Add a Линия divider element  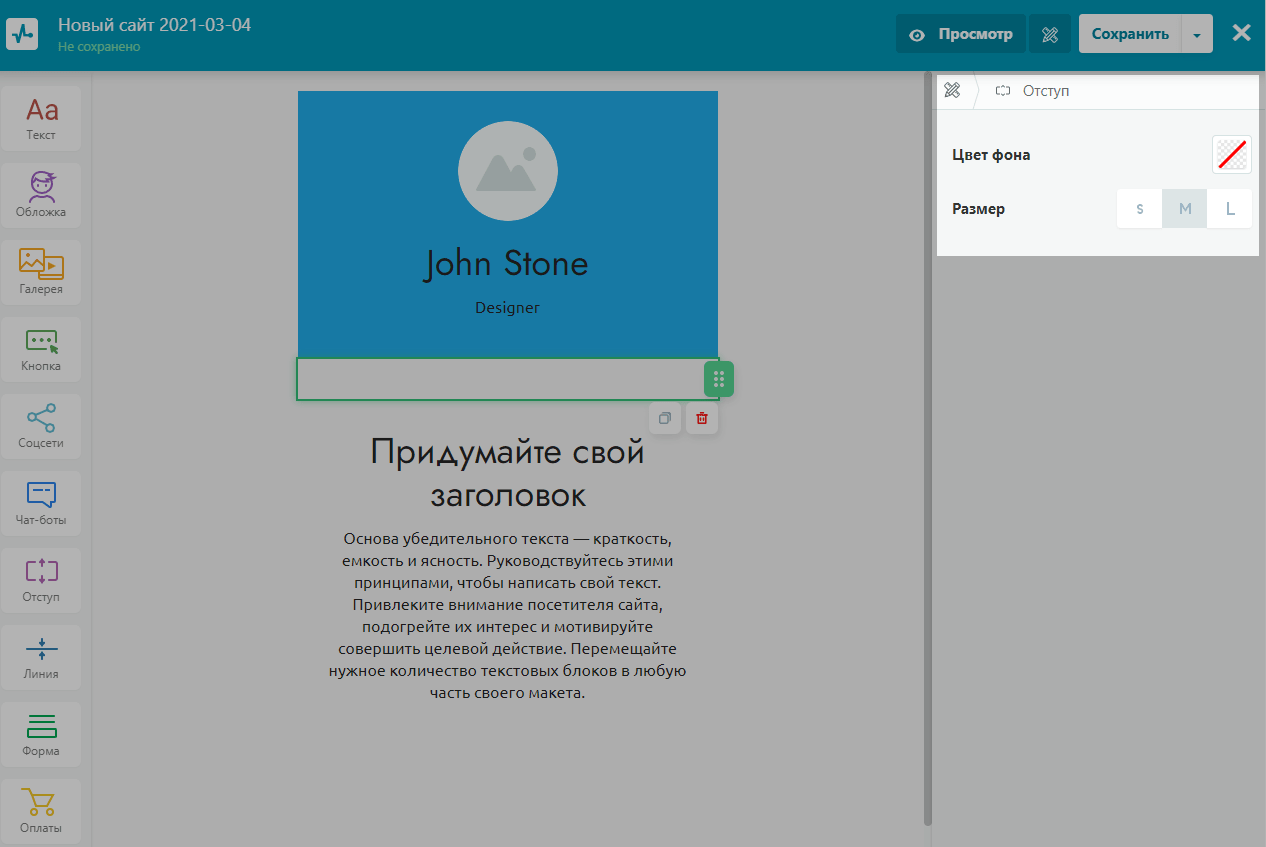click(x=42, y=657)
